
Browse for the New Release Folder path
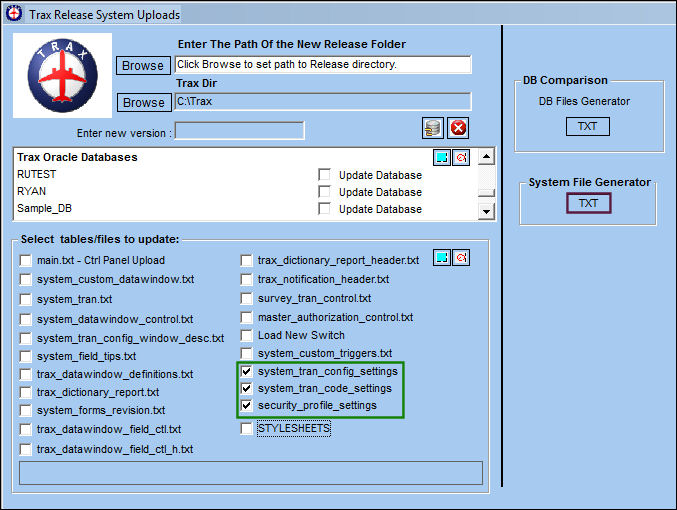(x=143, y=66)
